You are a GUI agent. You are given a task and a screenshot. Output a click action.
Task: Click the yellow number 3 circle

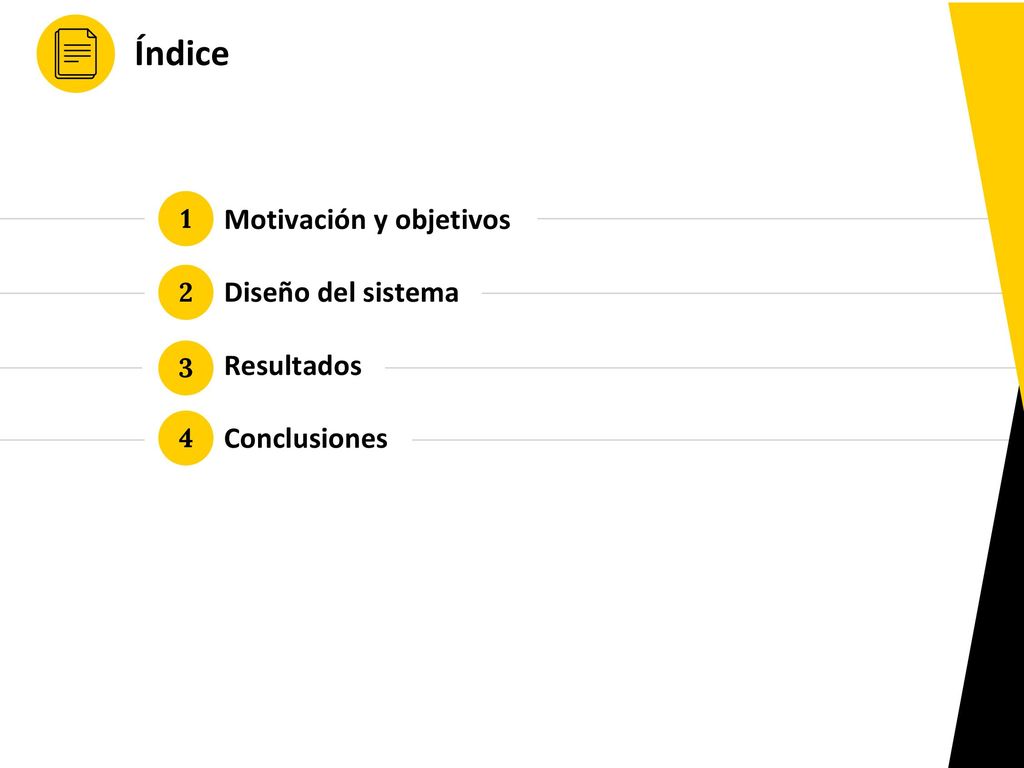pyautogui.click(x=185, y=368)
